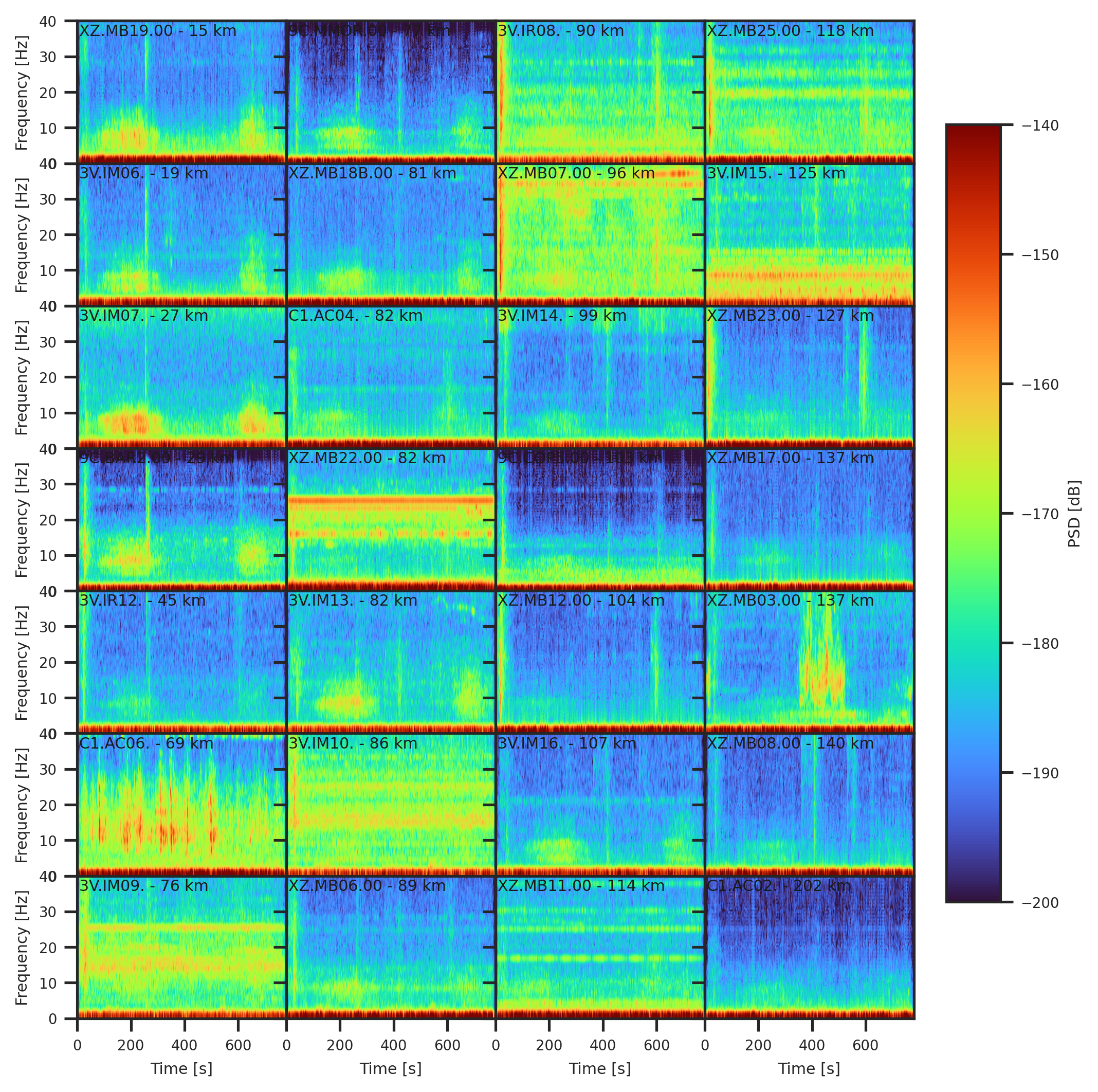This screenshot has width=1098, height=1092.
Task: Click the XZ.MB25.00 - 118 km panel
Action: pos(809,92)
